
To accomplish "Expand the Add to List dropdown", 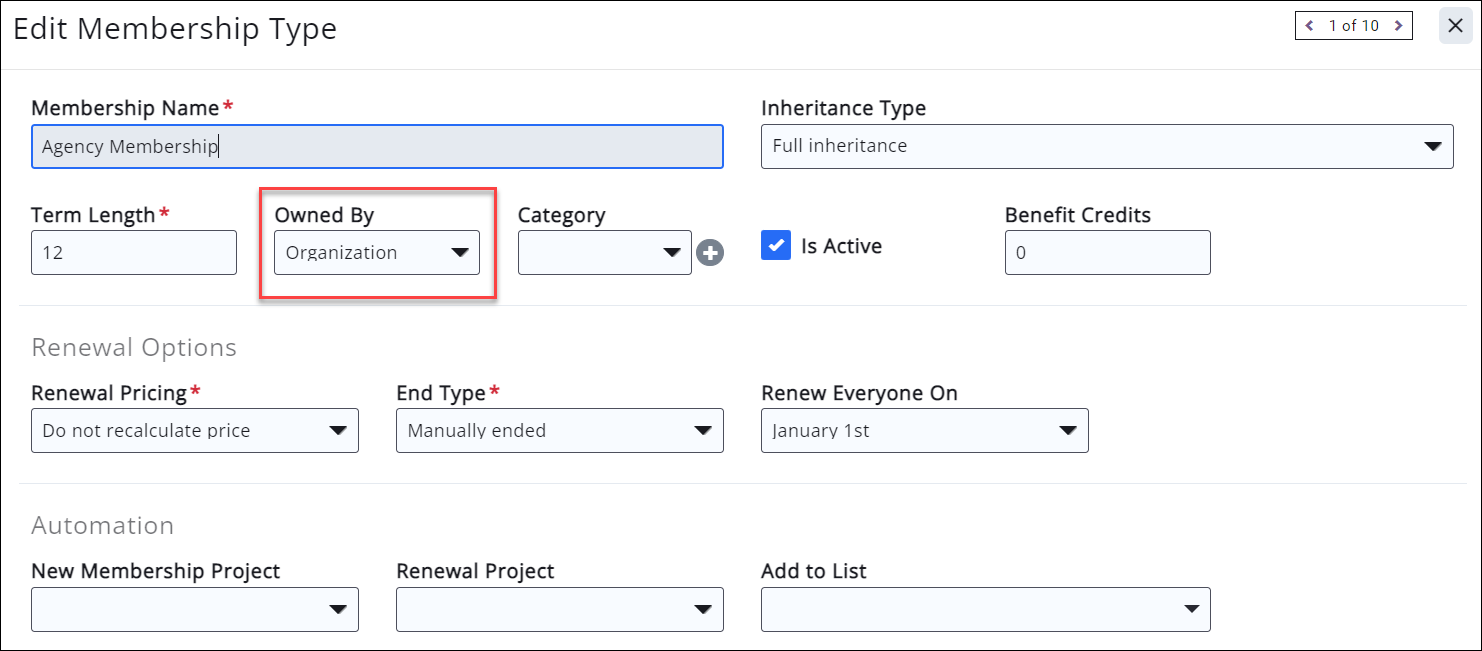I will pos(985,609).
